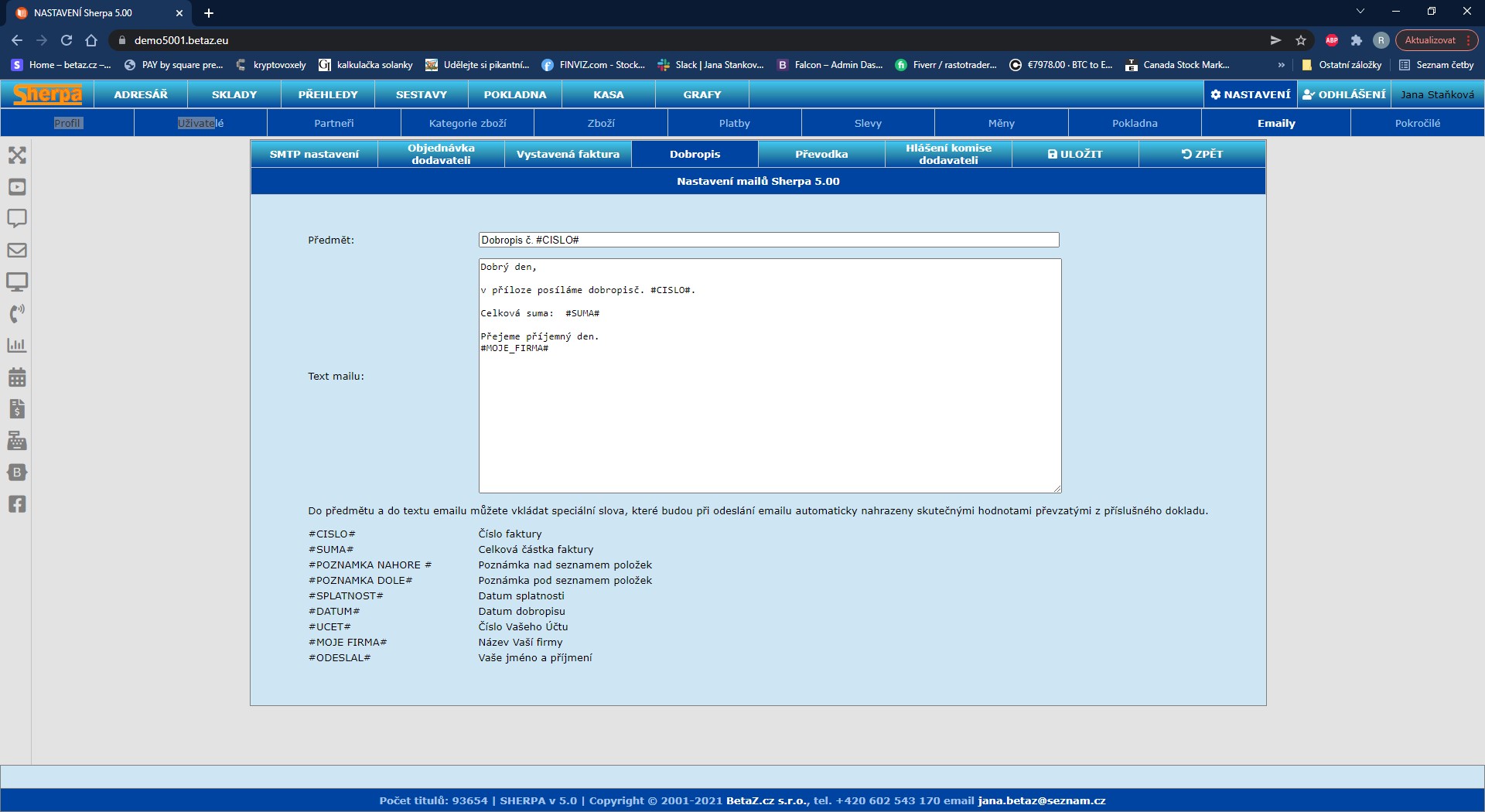Click the cash register sidebar icon

(17, 441)
